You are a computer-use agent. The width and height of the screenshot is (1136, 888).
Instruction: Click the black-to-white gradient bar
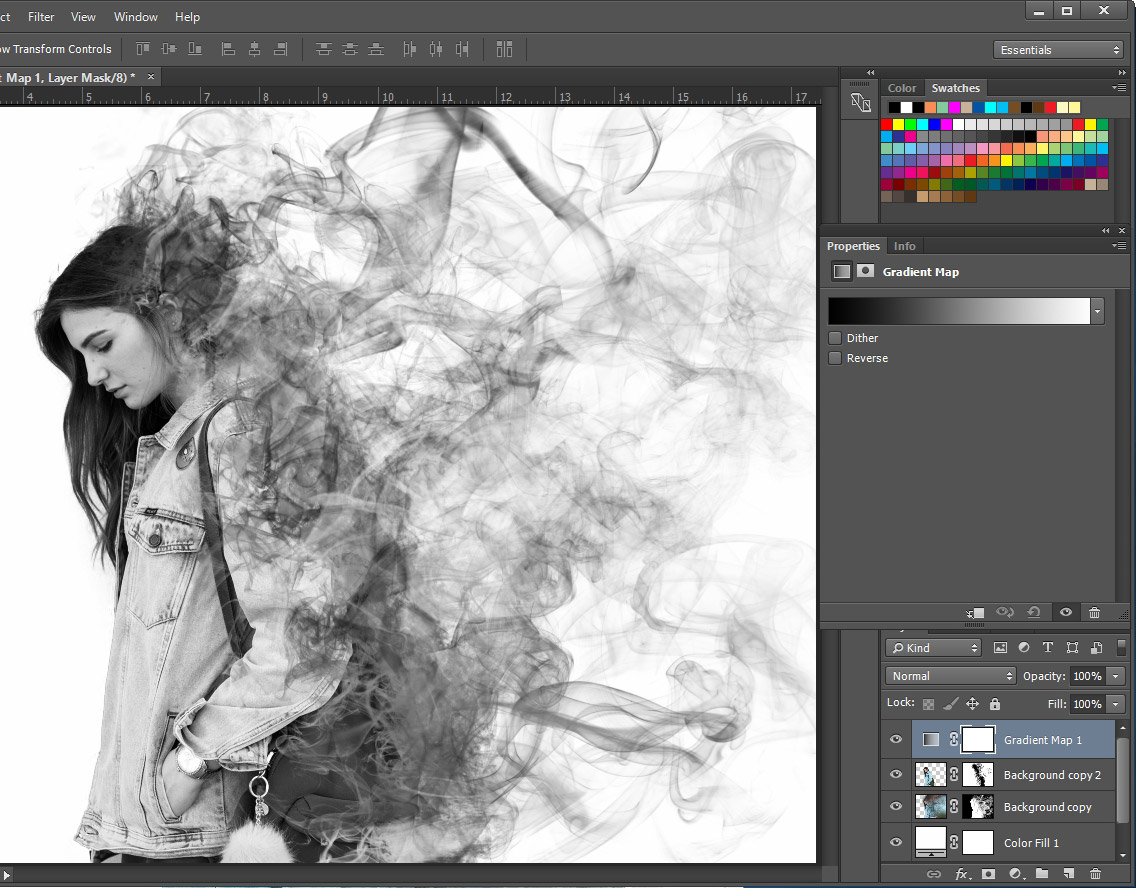coord(959,311)
